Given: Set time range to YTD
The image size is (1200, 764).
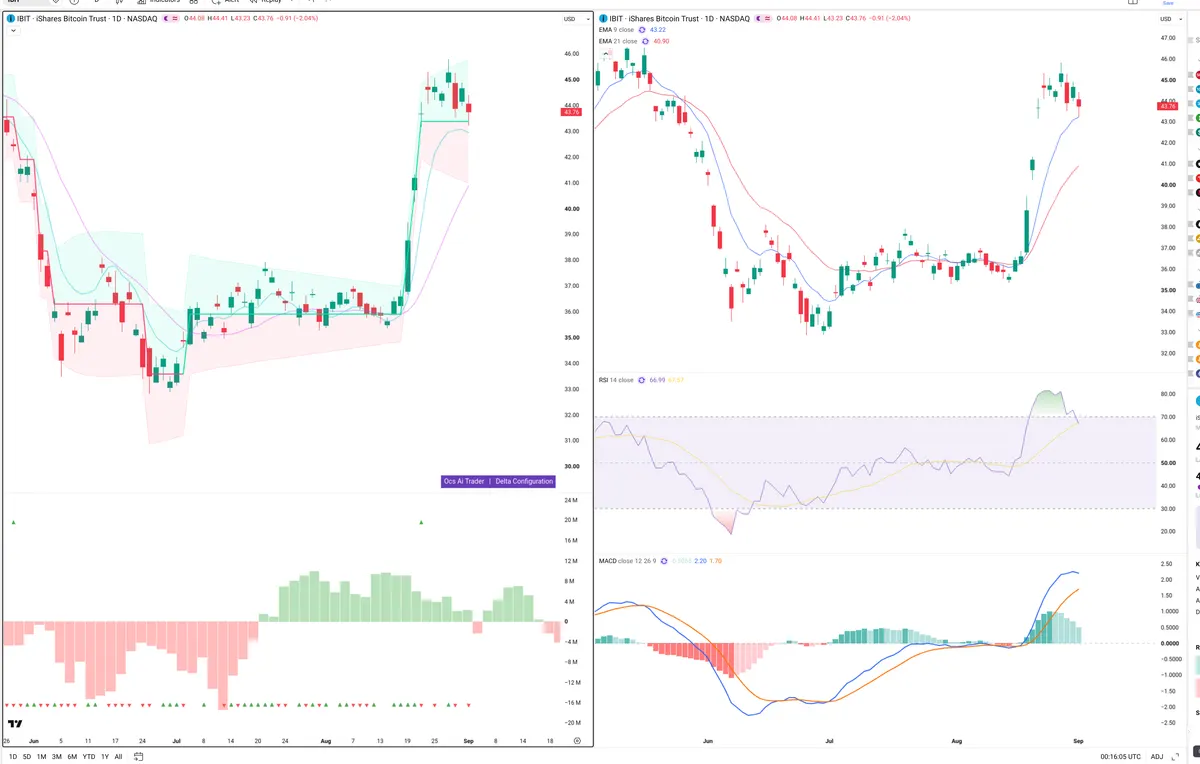Looking at the screenshot, I should click(x=89, y=757).
